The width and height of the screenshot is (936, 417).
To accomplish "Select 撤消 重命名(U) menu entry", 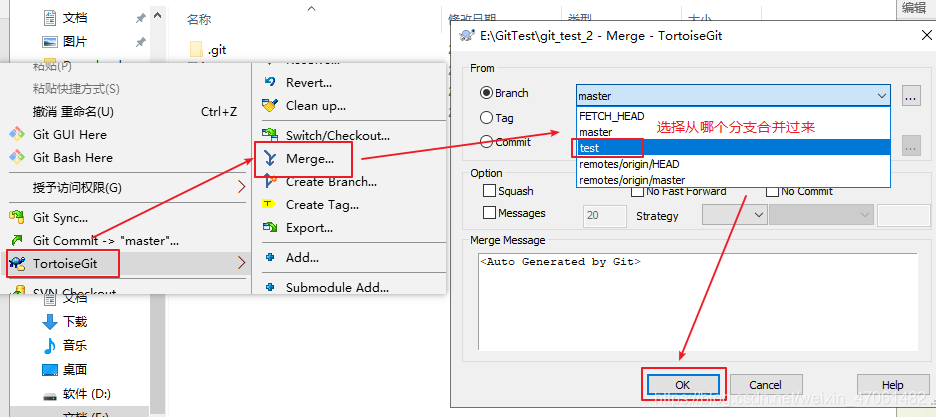I will click(x=73, y=112).
